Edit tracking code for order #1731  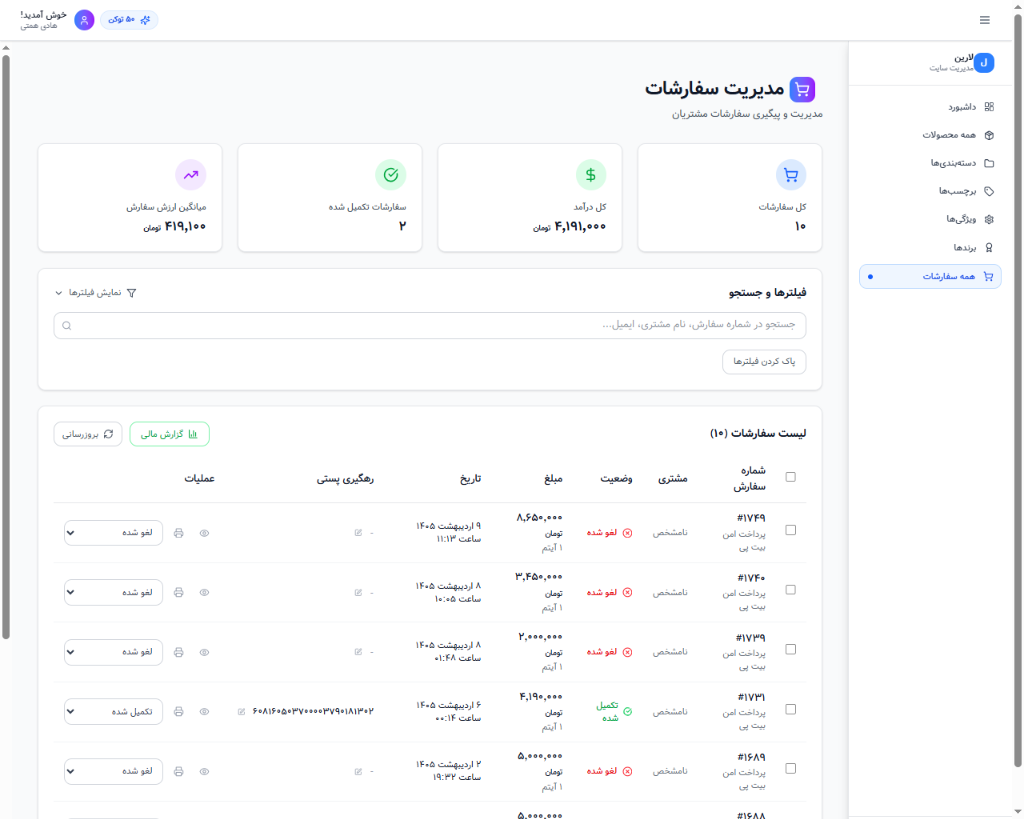[x=242, y=711]
